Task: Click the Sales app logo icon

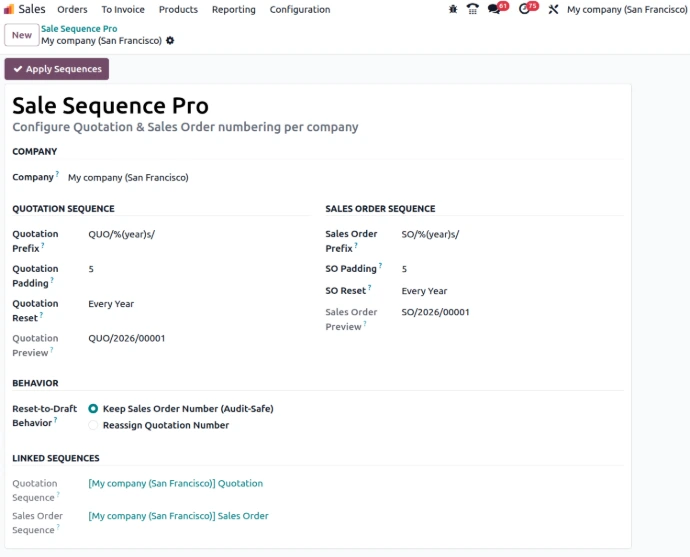Action: tap(9, 9)
